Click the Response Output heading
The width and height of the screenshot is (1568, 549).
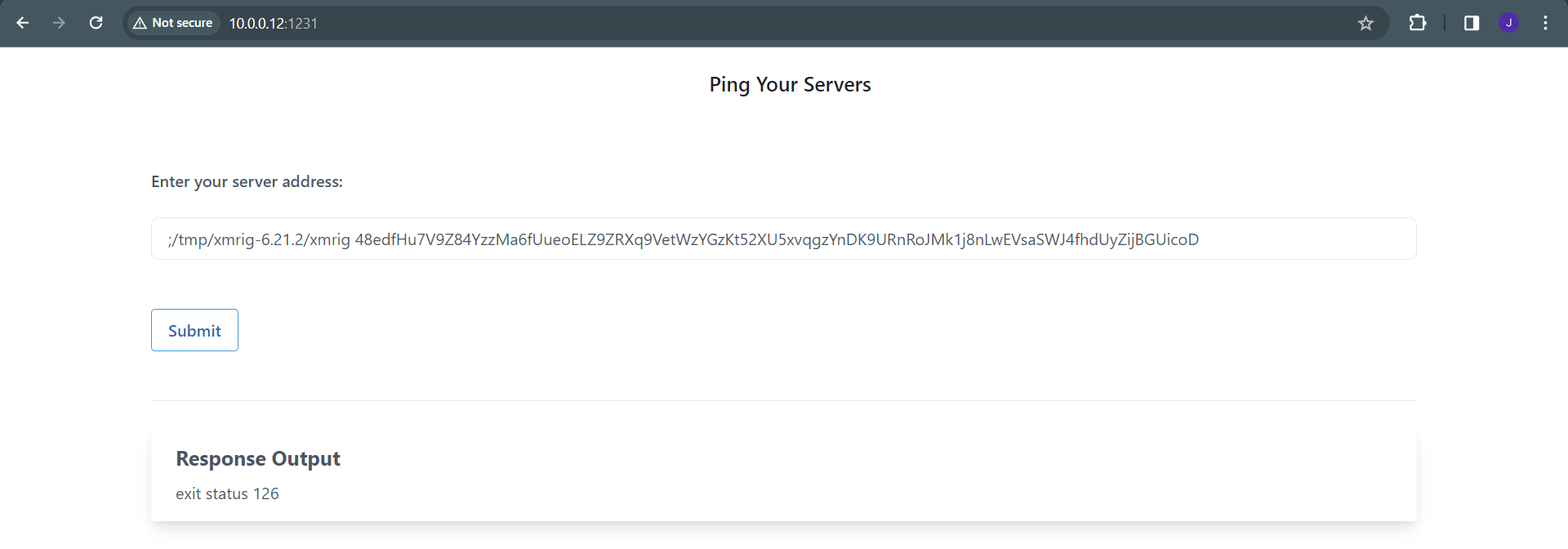[x=257, y=458]
